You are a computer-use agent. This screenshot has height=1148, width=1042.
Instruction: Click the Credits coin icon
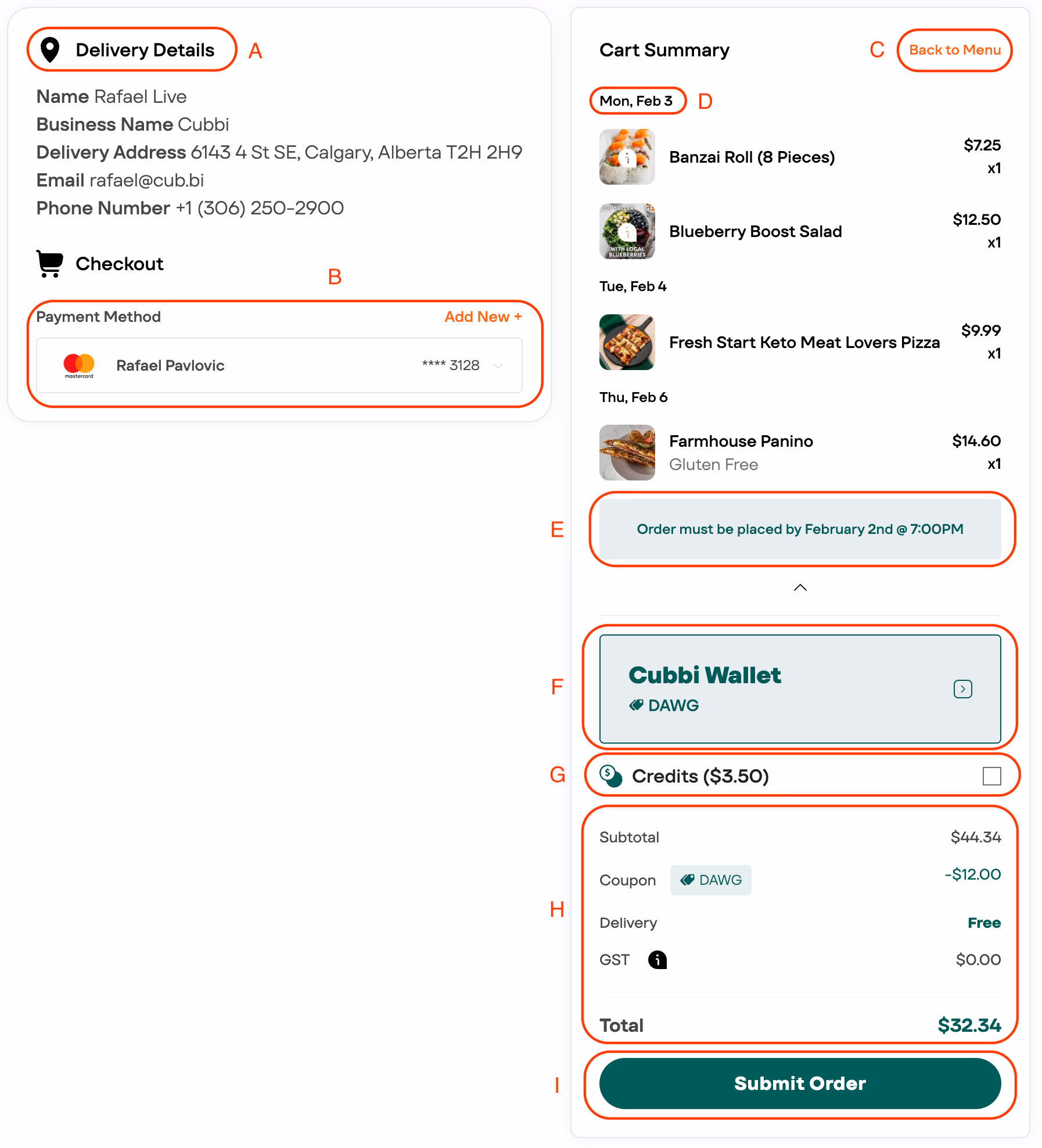click(x=610, y=776)
